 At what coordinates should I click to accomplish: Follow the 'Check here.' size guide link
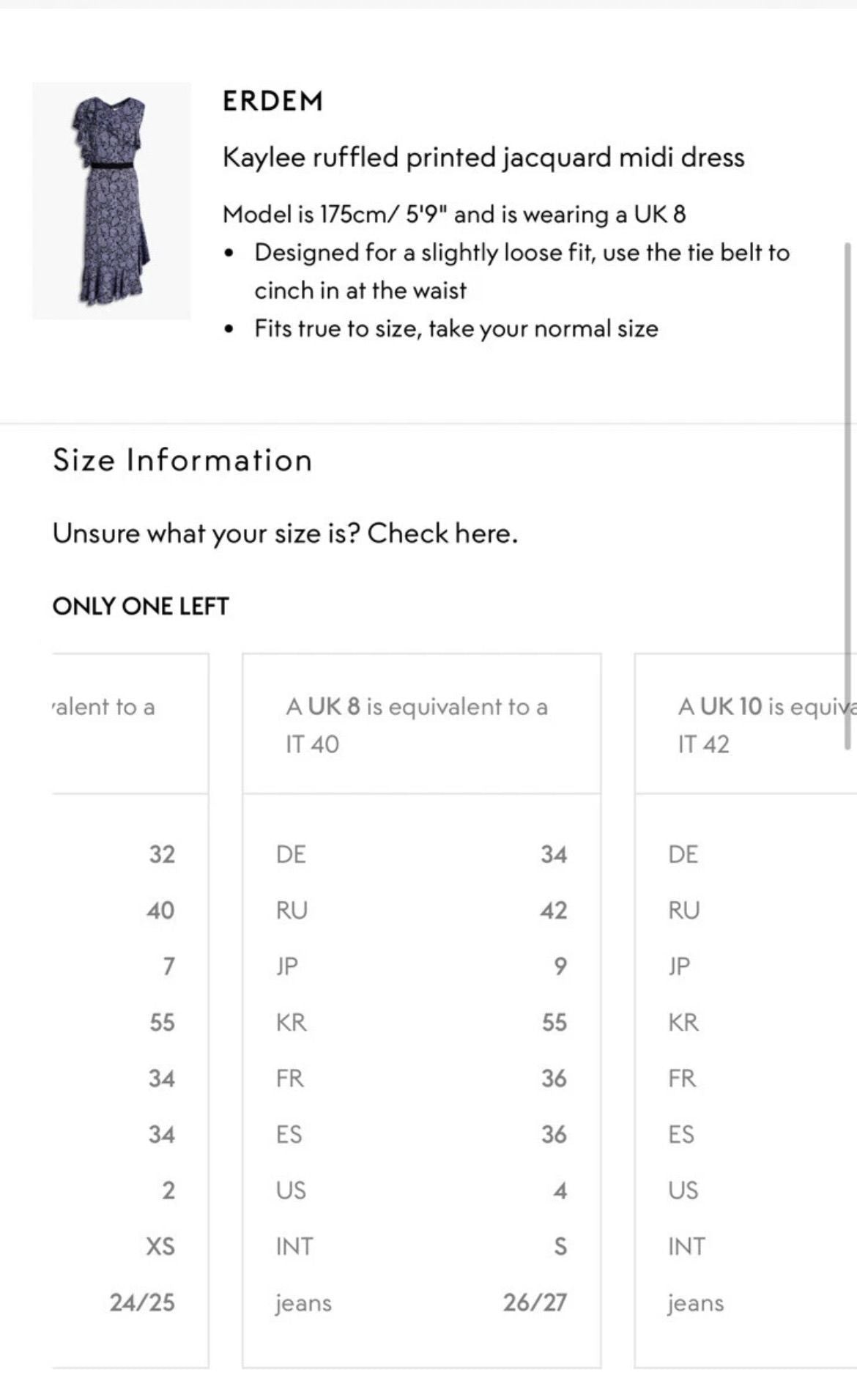coord(442,533)
